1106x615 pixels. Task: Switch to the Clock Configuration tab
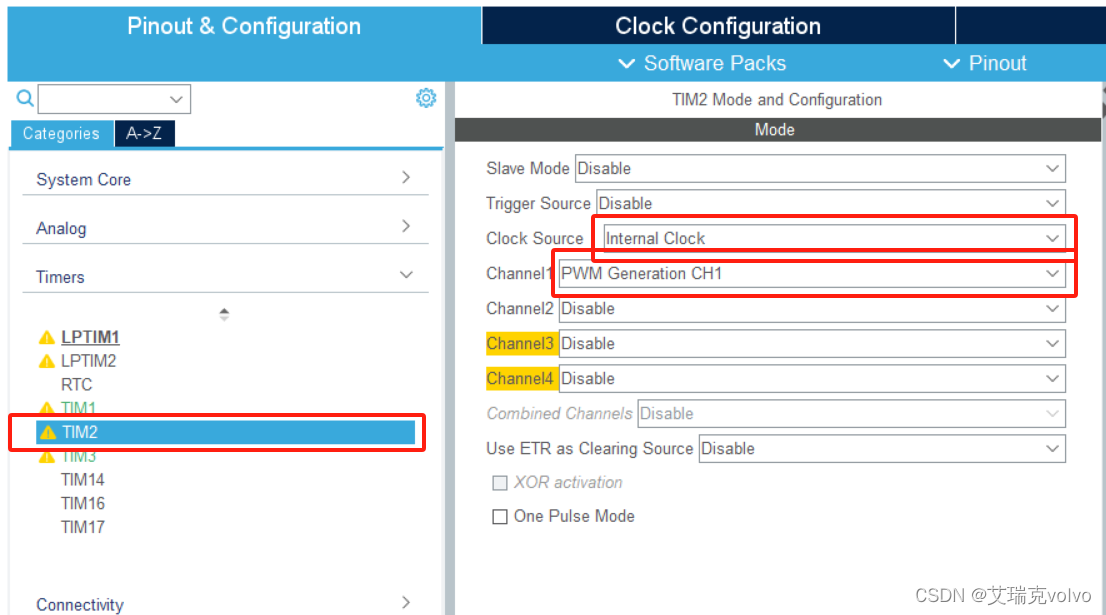click(x=718, y=26)
